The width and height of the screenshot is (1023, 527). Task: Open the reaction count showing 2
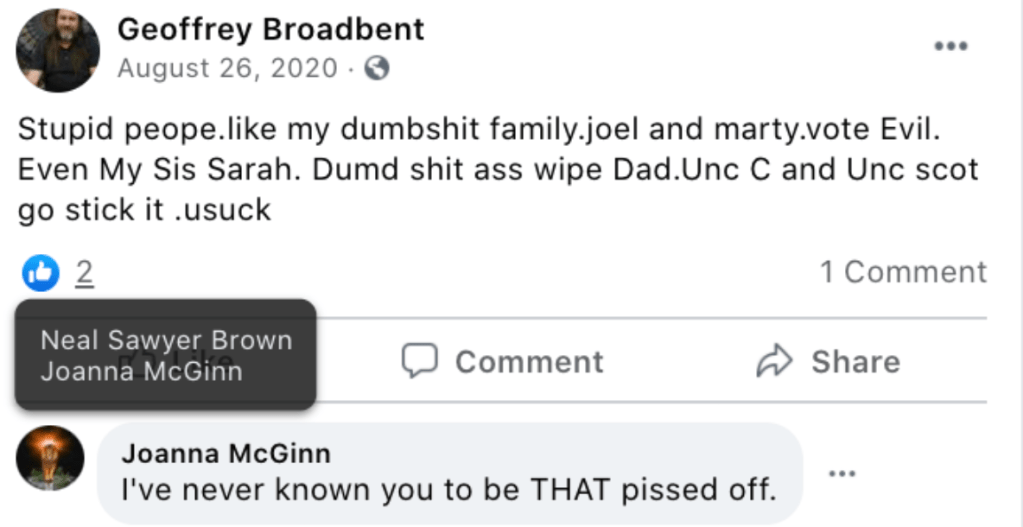[x=85, y=272]
